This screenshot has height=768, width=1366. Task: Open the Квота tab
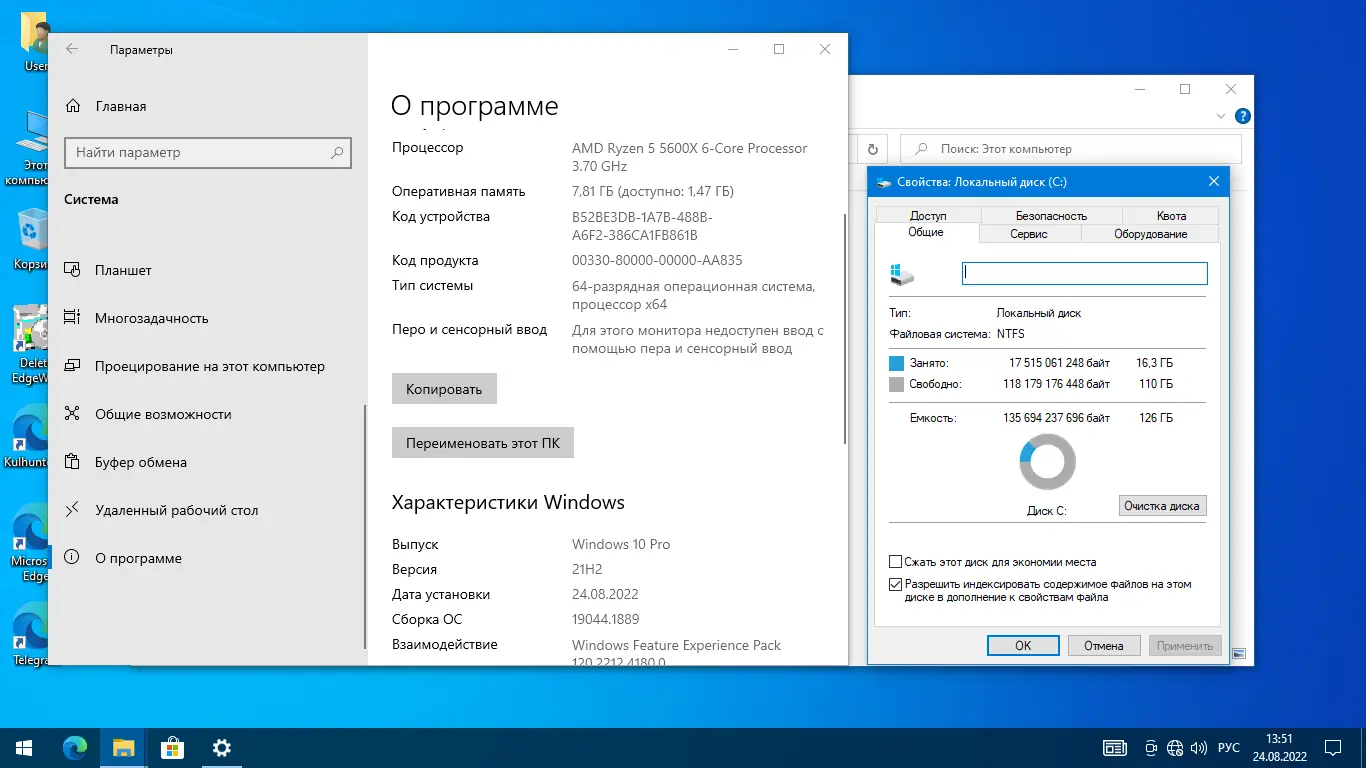(x=1170, y=215)
